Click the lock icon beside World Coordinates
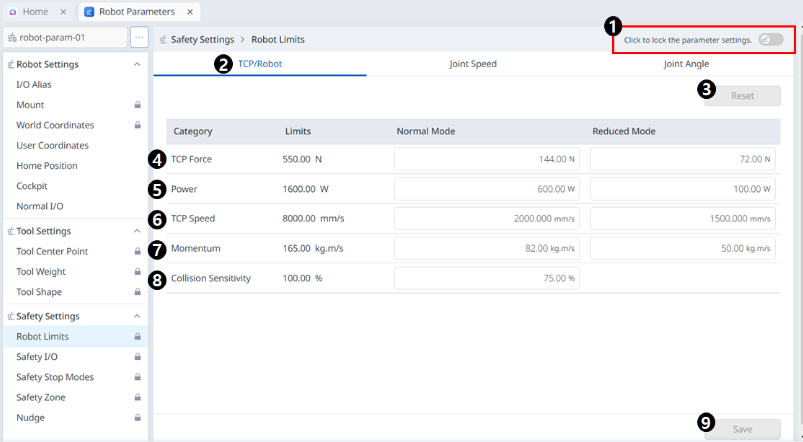Viewport: 803px width, 442px height. coord(137,125)
